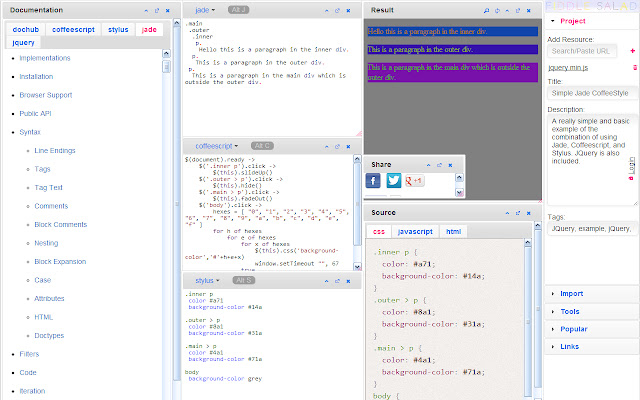This screenshot has height=400, width=640.
Task: Open the jade language dropdown
Action: (x=205, y=8)
